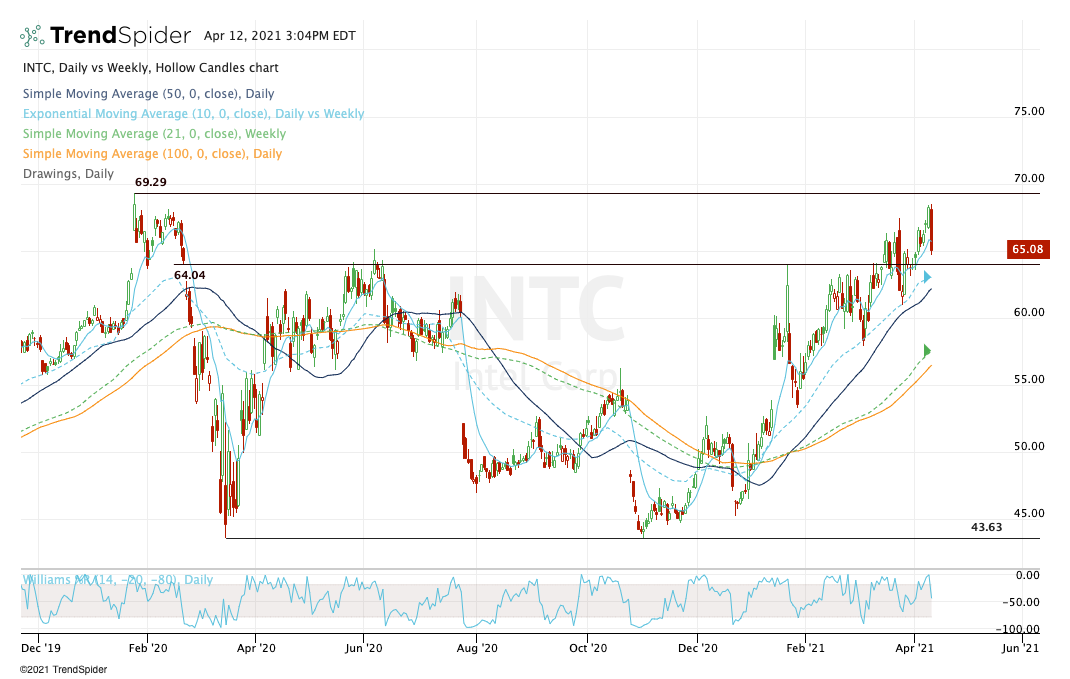This screenshot has height=679, width=1070.
Task: Click the red 65.08 current price tag
Action: pos(1028,249)
